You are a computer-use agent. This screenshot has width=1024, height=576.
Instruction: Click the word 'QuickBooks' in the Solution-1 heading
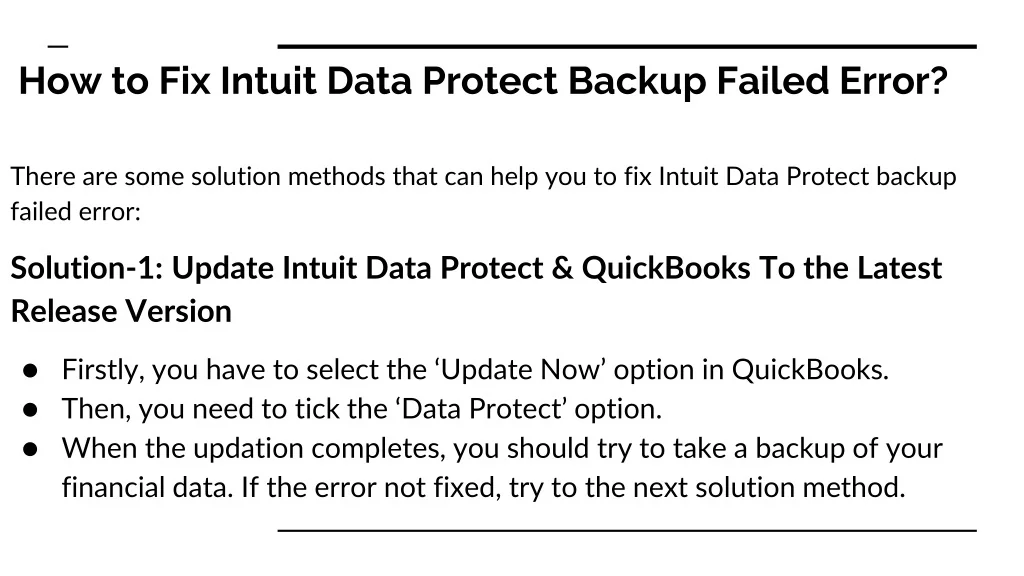pos(665,268)
